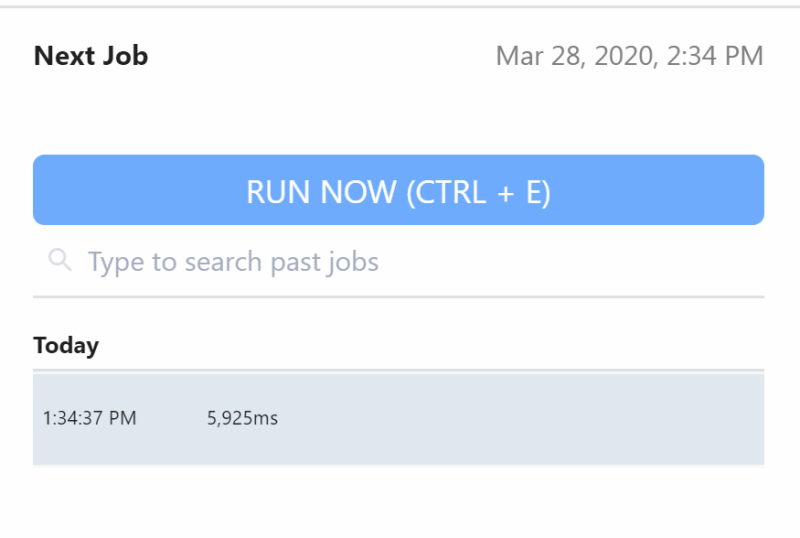Click the "Type to search past jobs" placeholder

pos(233,262)
